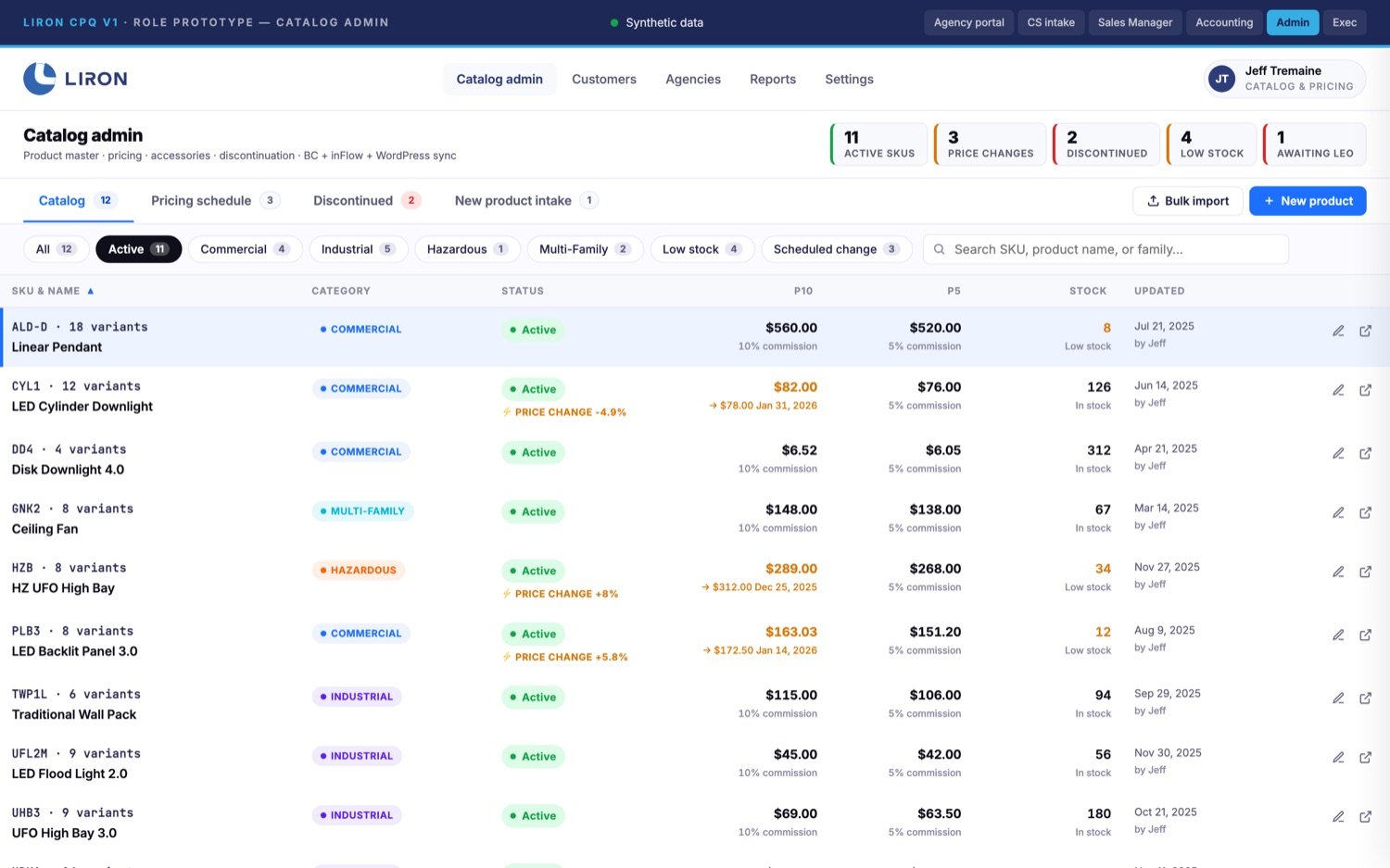Filter by Commercial category chip
1390x868 pixels.
pos(245,249)
